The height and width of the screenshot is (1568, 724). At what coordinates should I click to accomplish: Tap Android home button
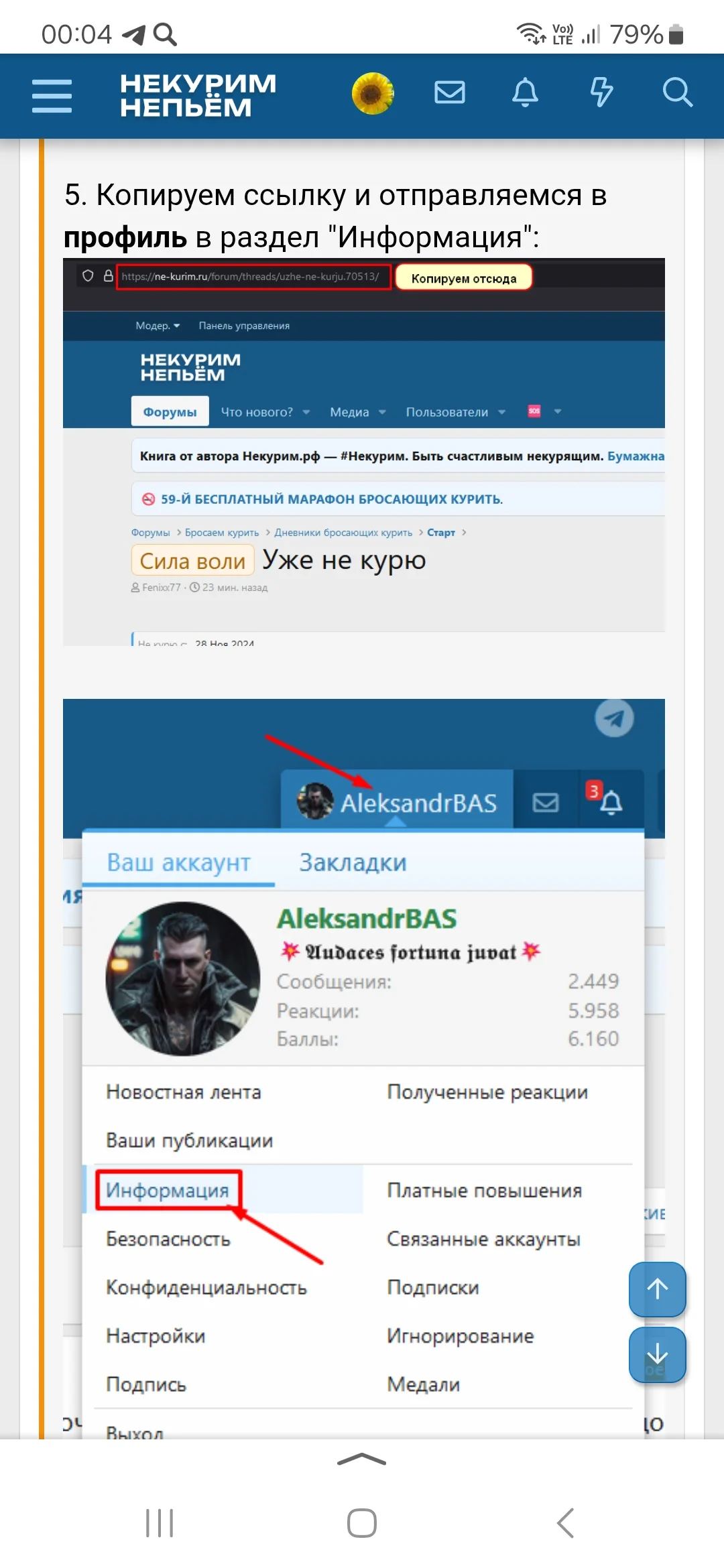click(362, 1523)
